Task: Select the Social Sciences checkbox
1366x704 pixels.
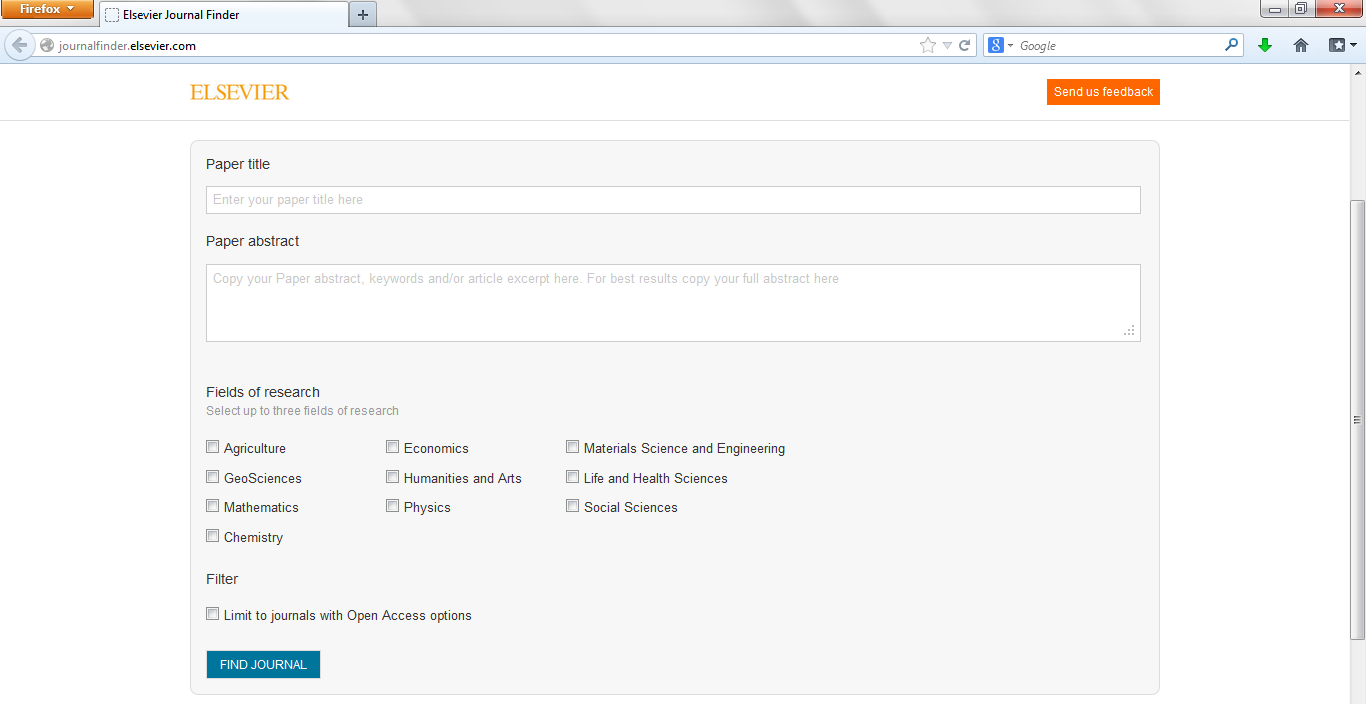Action: coord(573,506)
